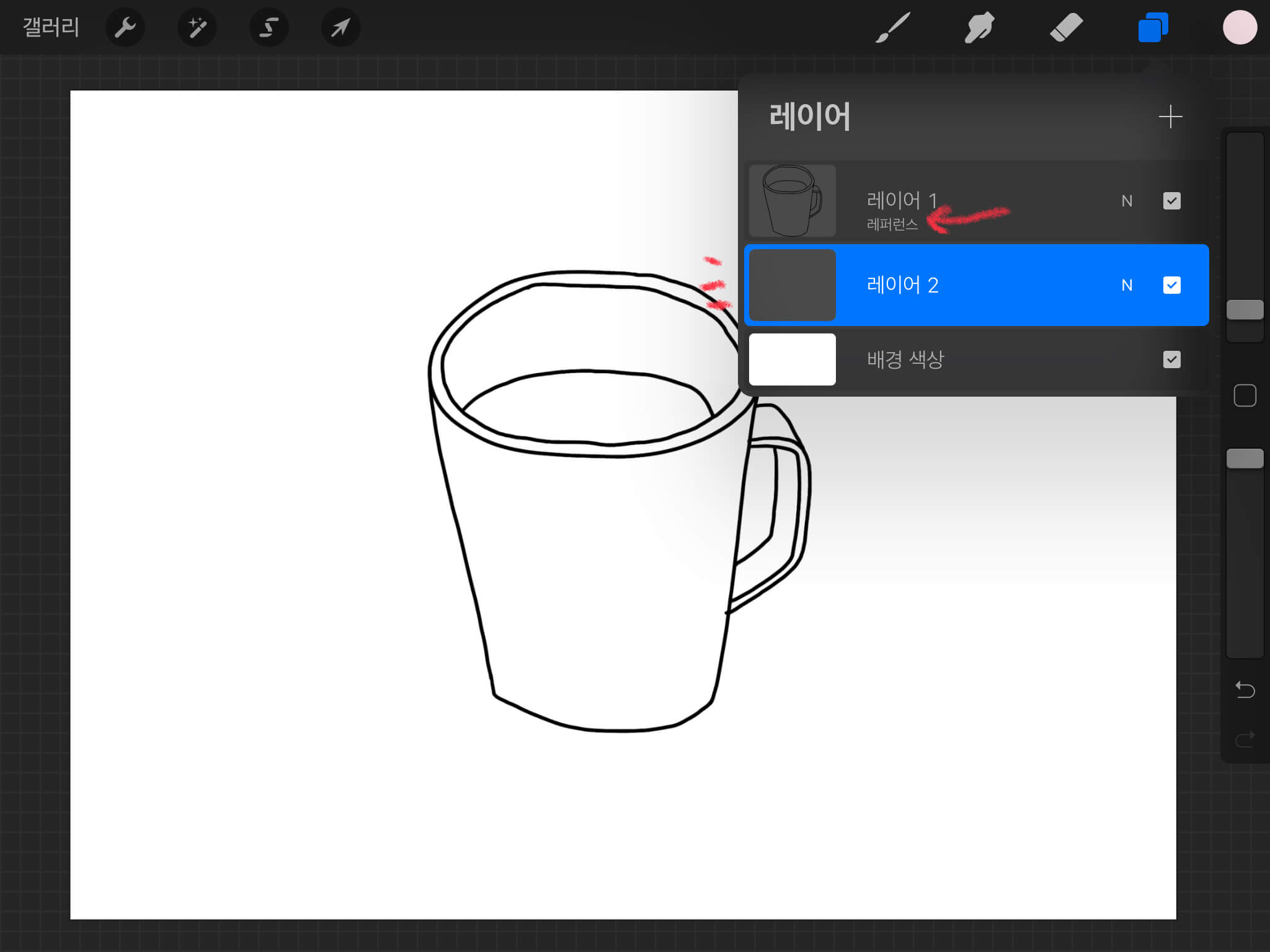This screenshot has height=952, width=1270.
Task: Open the active color swatch picker
Action: click(x=1240, y=27)
